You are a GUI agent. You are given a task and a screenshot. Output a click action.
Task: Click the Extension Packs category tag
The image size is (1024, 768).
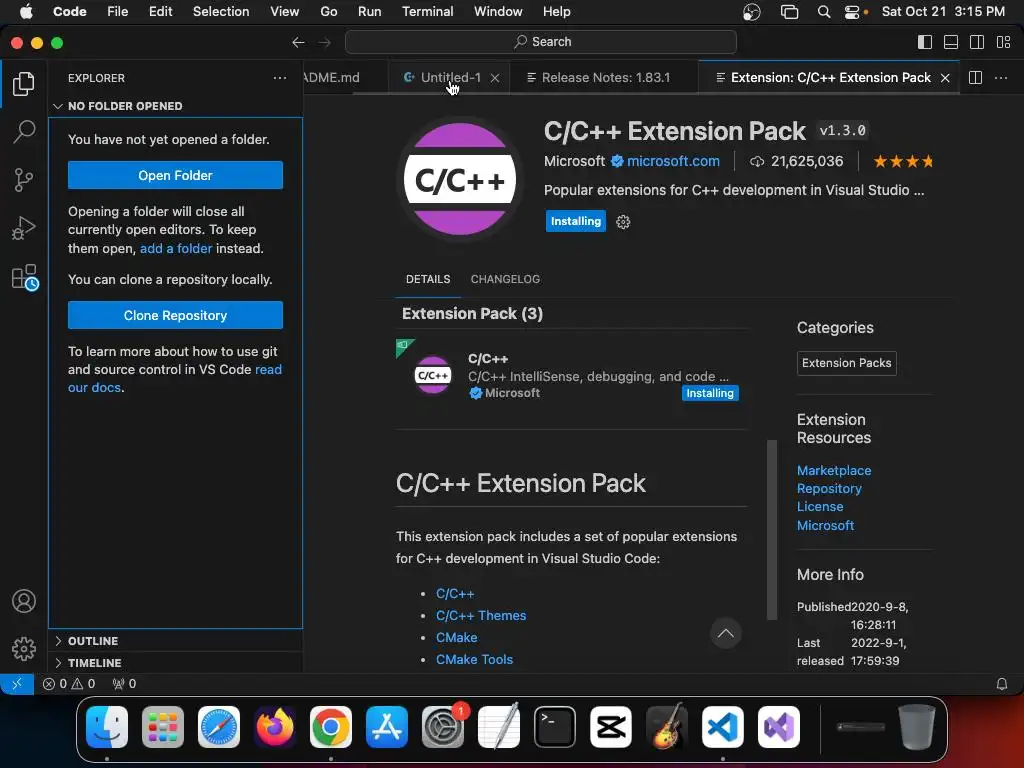(x=846, y=363)
